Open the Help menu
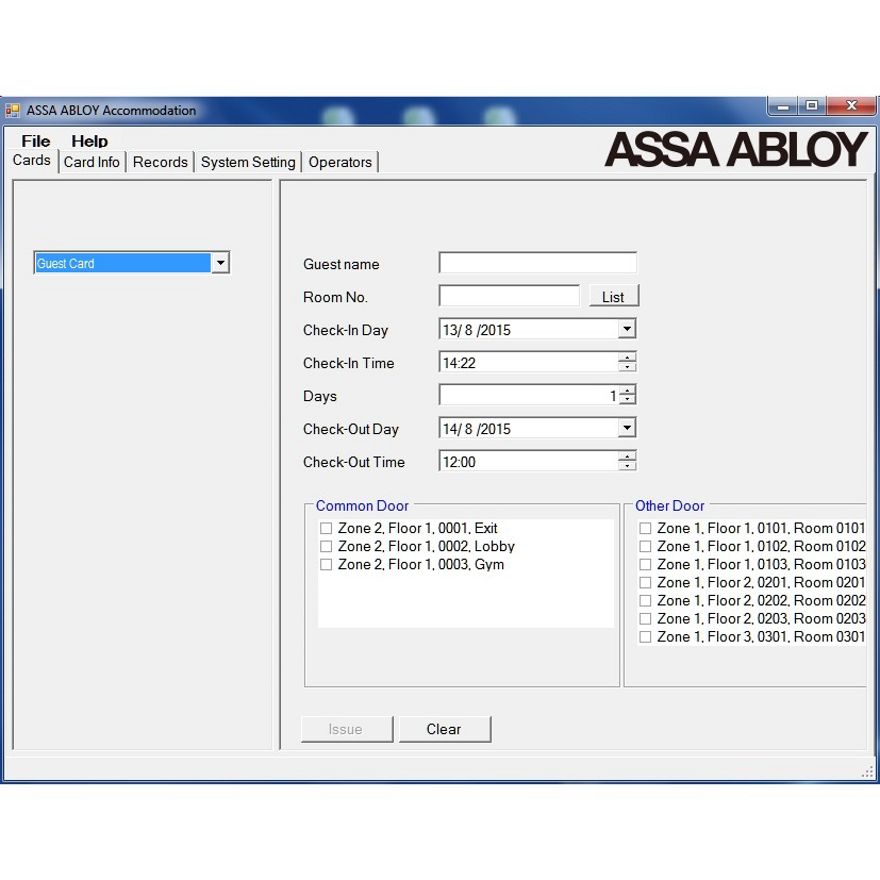 (x=90, y=141)
